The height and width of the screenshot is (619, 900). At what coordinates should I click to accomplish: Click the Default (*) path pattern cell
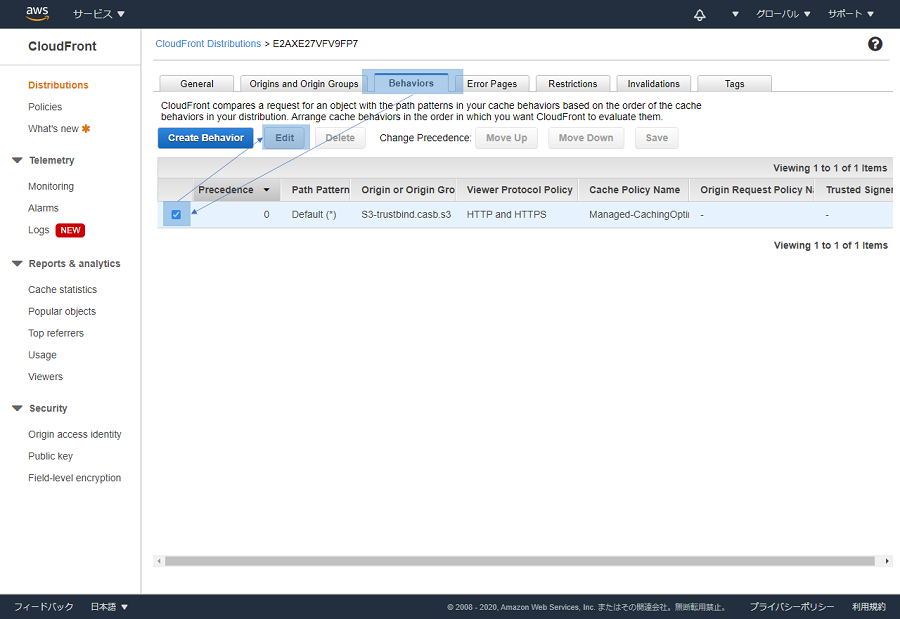click(x=314, y=215)
